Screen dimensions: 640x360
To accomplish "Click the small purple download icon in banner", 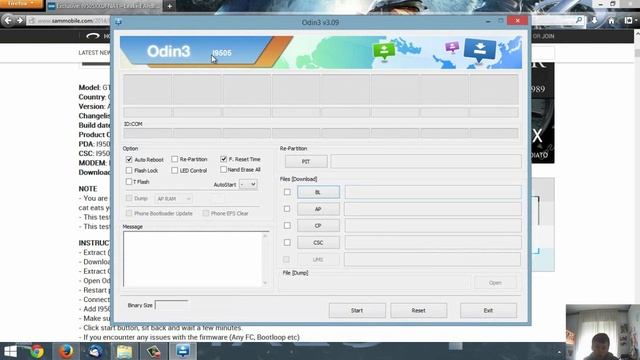I will [x=452, y=47].
